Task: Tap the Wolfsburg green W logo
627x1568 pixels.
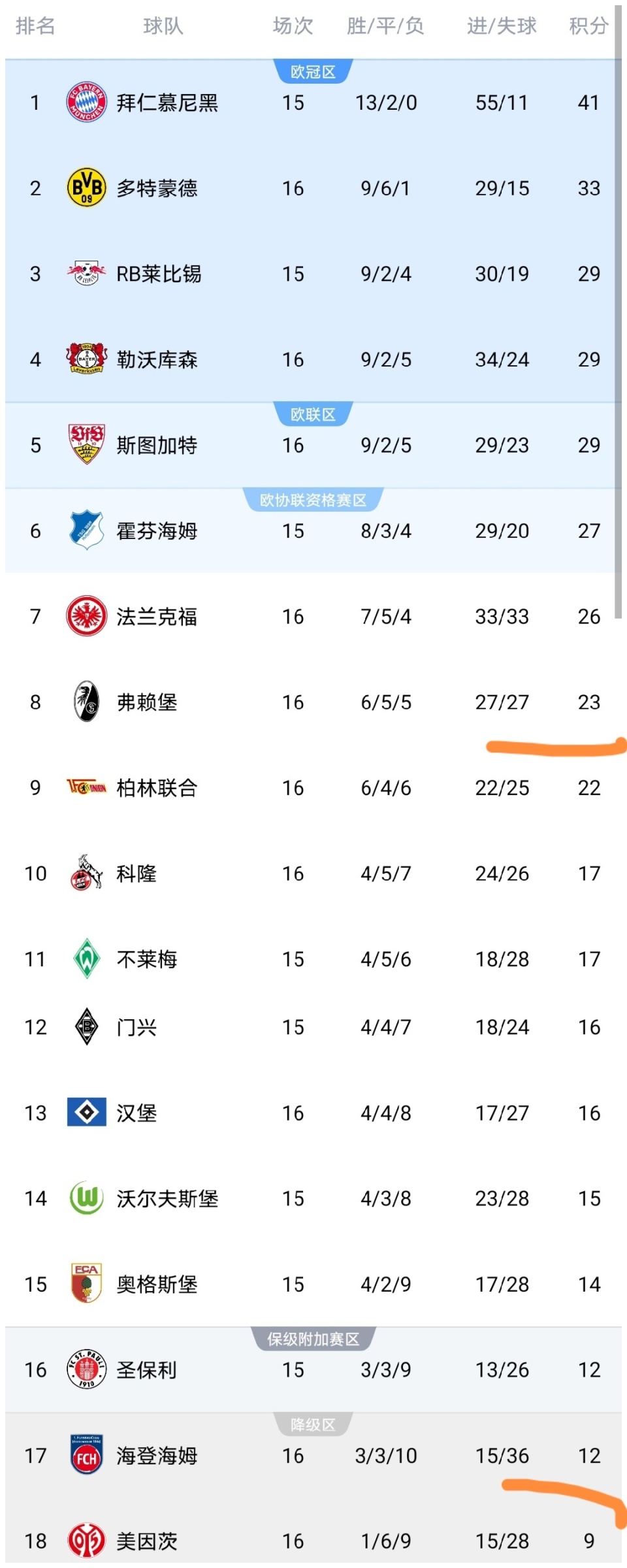Action: pos(86,1198)
